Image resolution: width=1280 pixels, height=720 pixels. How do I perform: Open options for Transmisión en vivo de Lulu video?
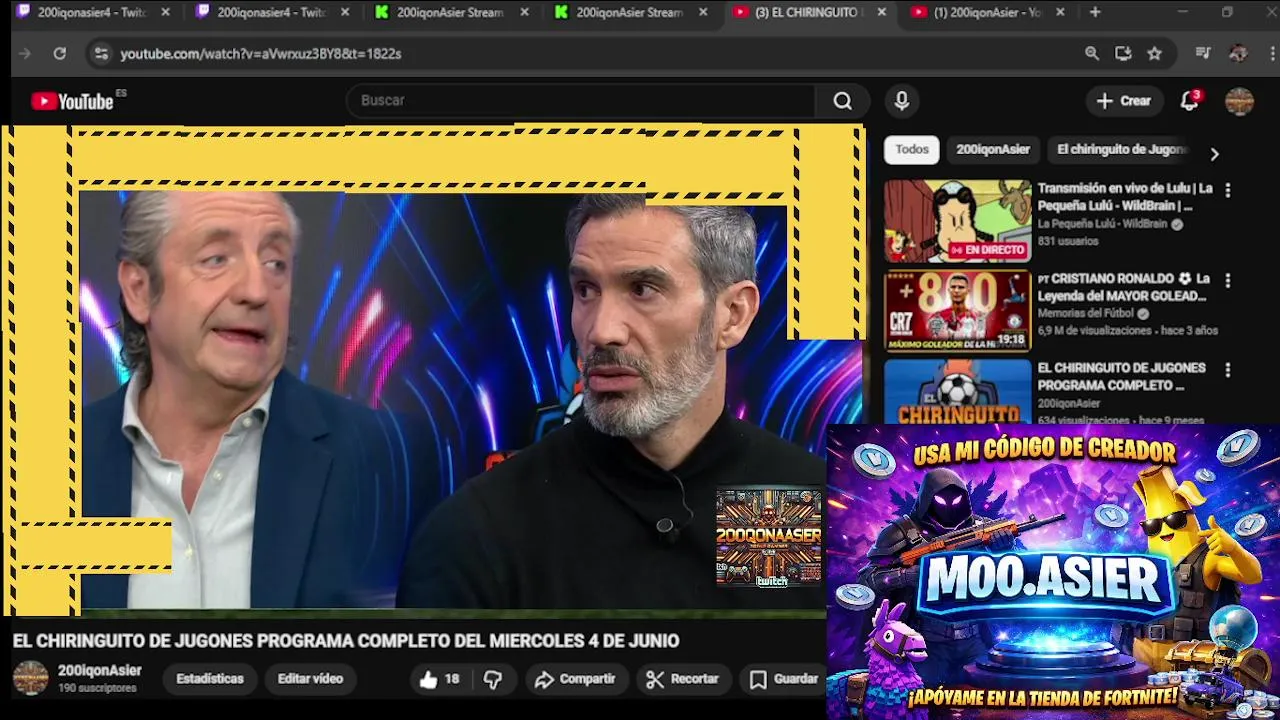[1228, 190]
